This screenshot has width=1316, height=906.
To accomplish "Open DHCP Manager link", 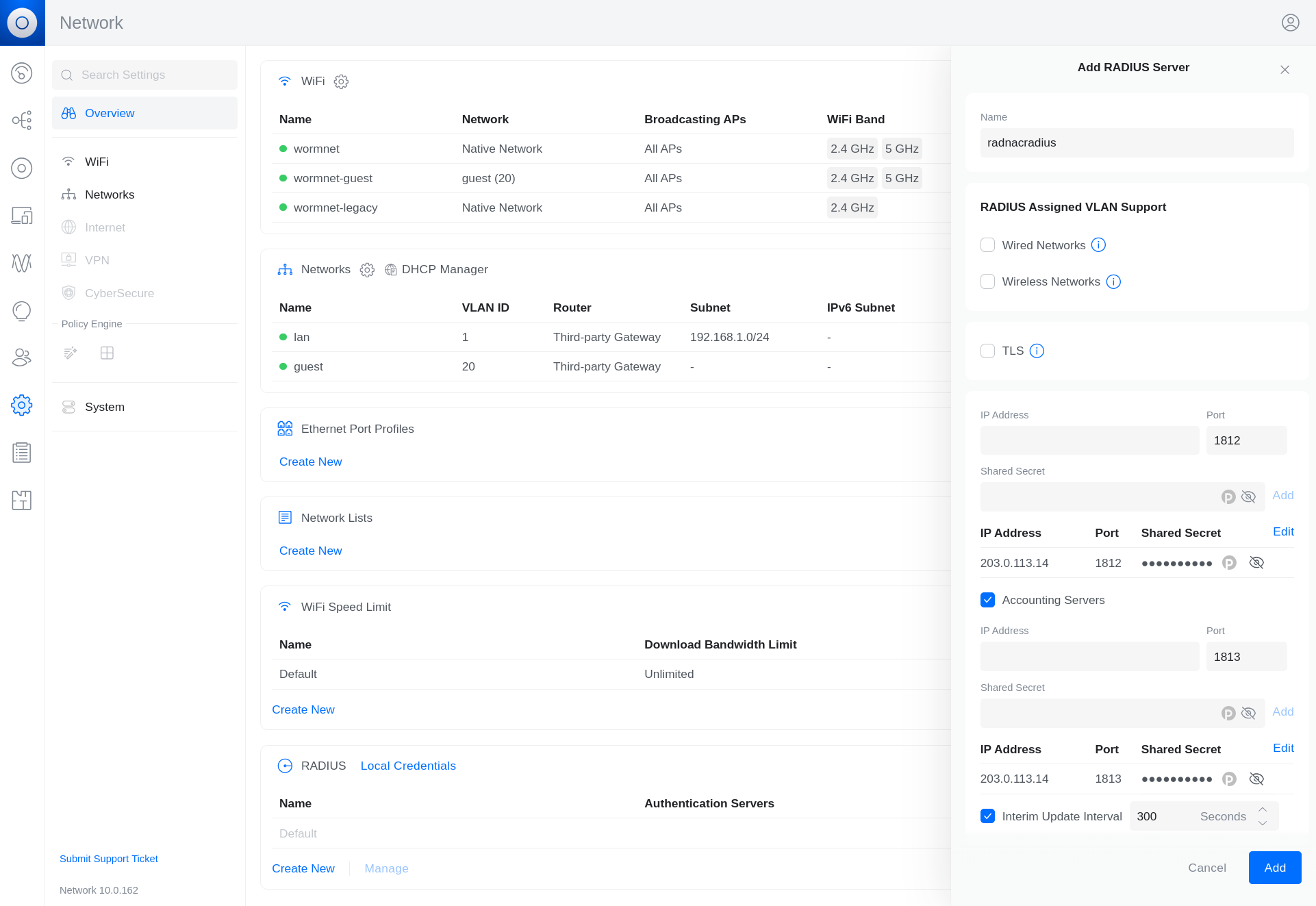I will pyautogui.click(x=445, y=270).
